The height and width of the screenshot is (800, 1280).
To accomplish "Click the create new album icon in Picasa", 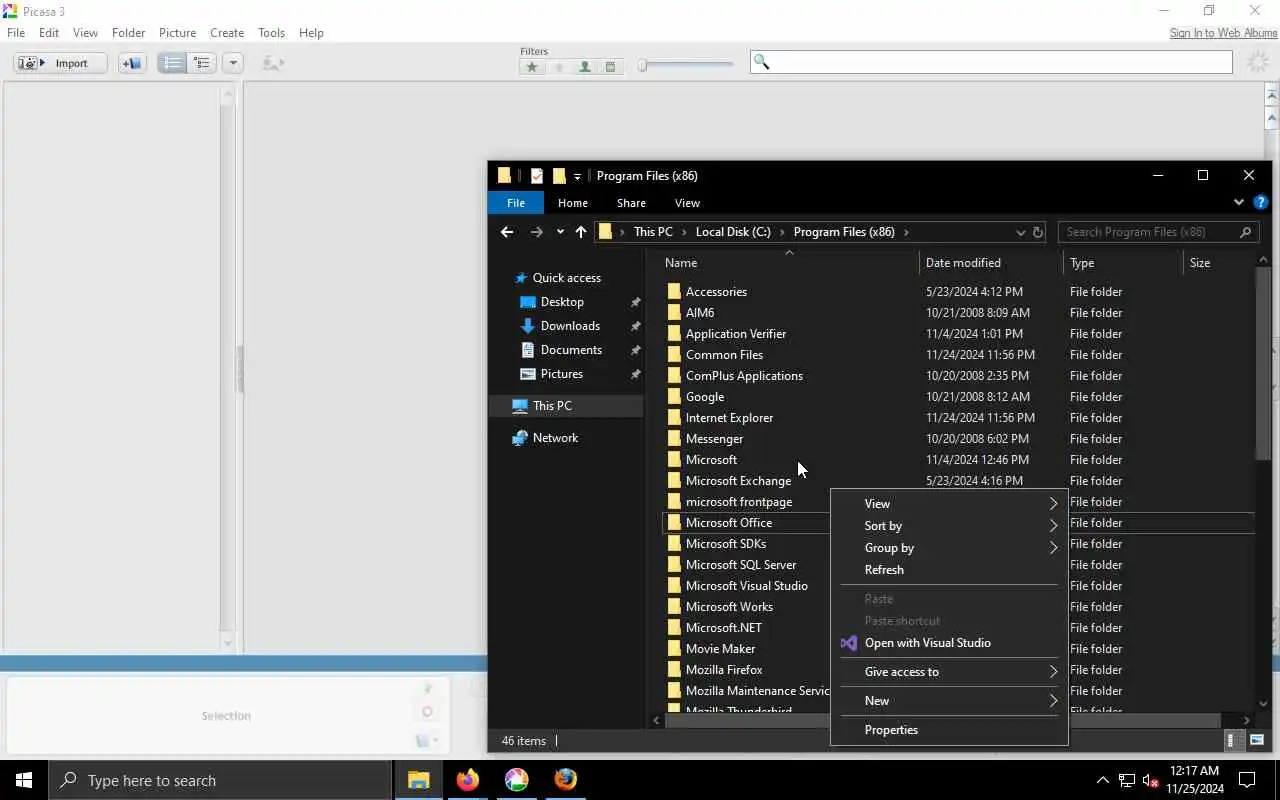I will [x=131, y=63].
